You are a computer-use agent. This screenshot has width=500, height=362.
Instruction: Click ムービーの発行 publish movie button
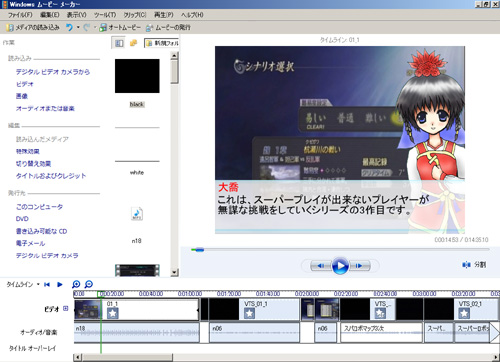point(168,28)
